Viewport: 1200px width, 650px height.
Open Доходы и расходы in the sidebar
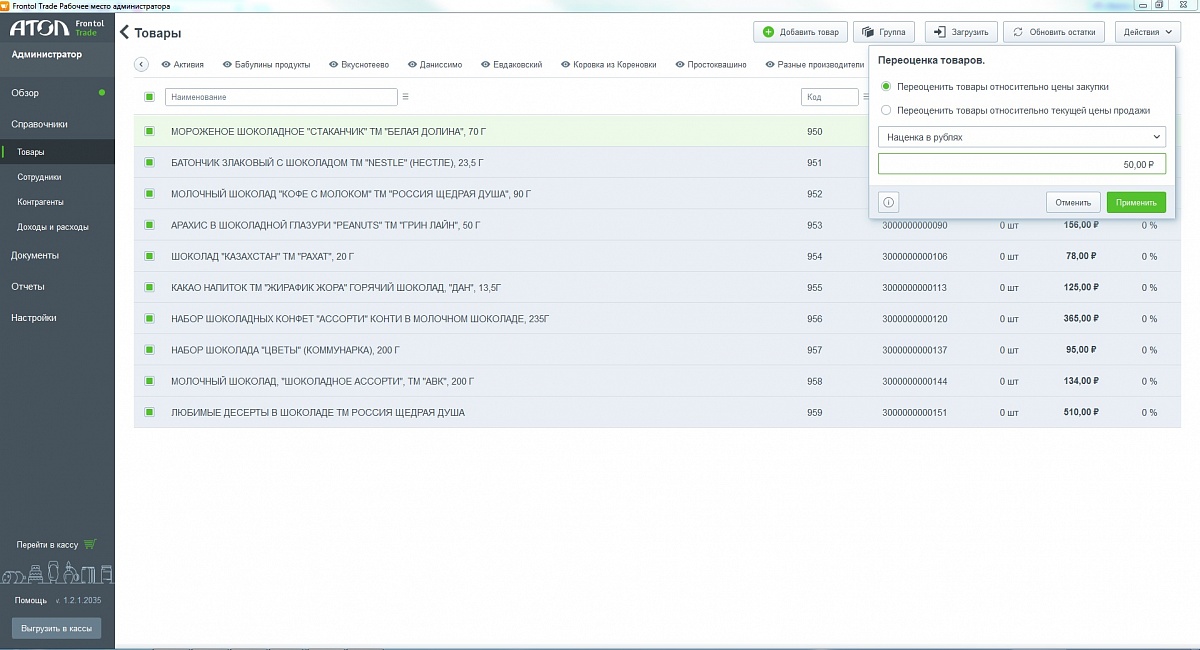click(52, 227)
